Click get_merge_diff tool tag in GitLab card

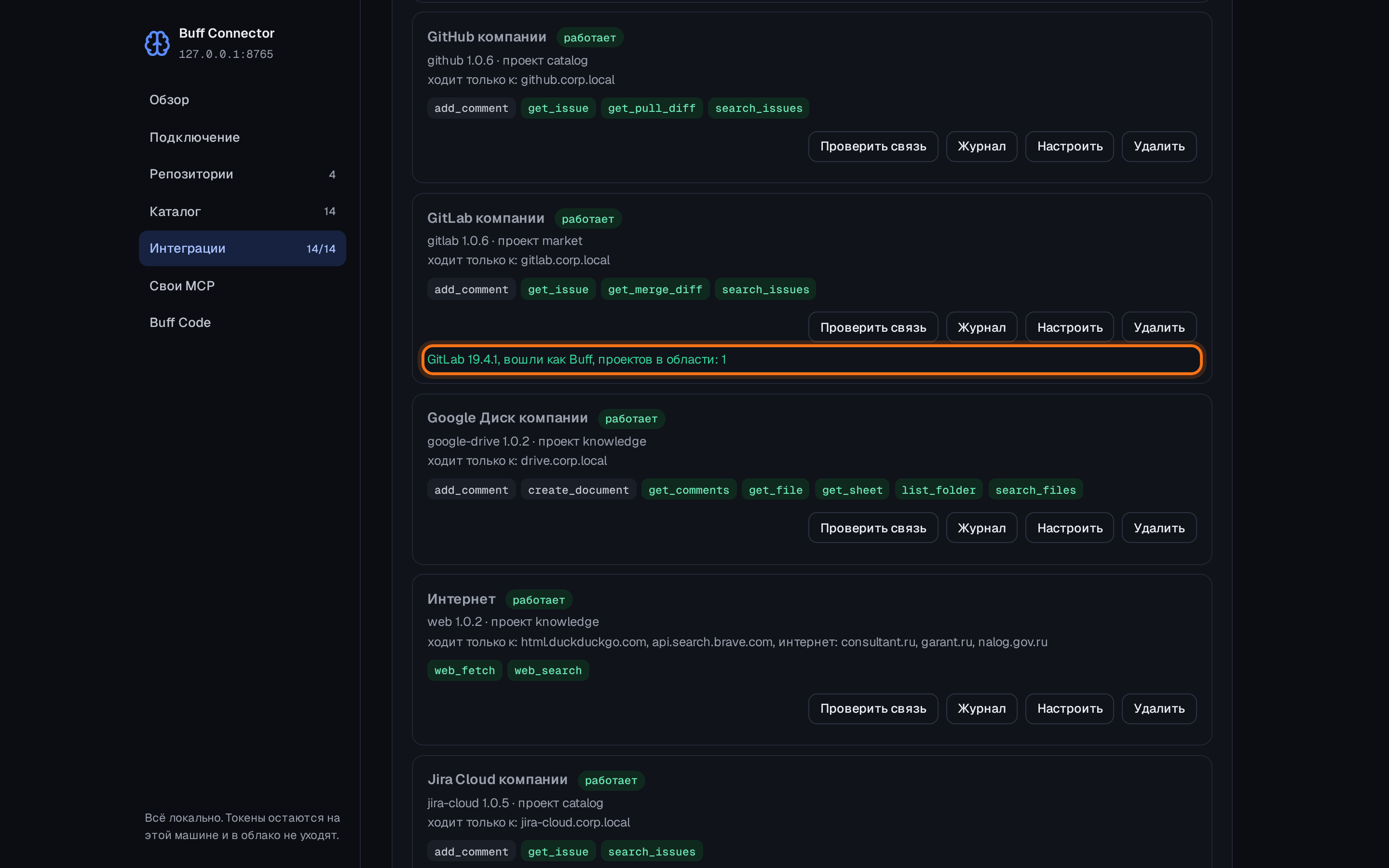[x=655, y=289]
